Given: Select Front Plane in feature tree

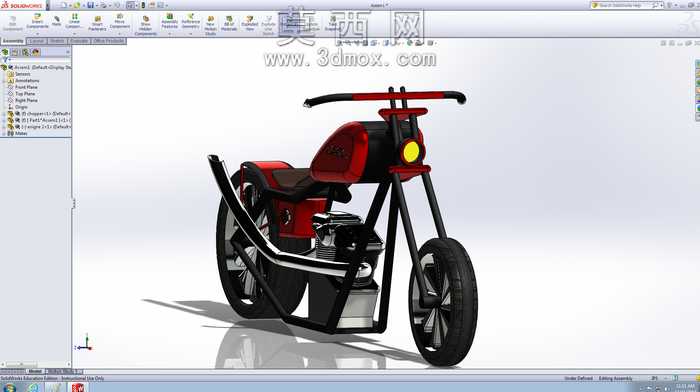Looking at the screenshot, I should pyautogui.click(x=26, y=87).
